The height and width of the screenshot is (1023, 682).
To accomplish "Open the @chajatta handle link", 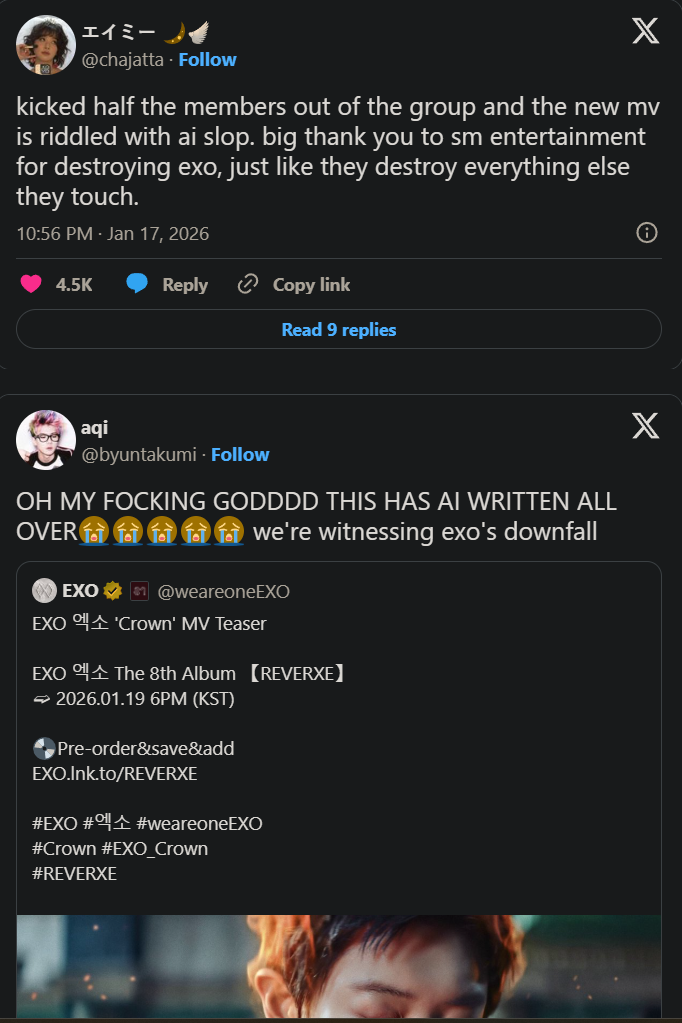I will click(123, 59).
